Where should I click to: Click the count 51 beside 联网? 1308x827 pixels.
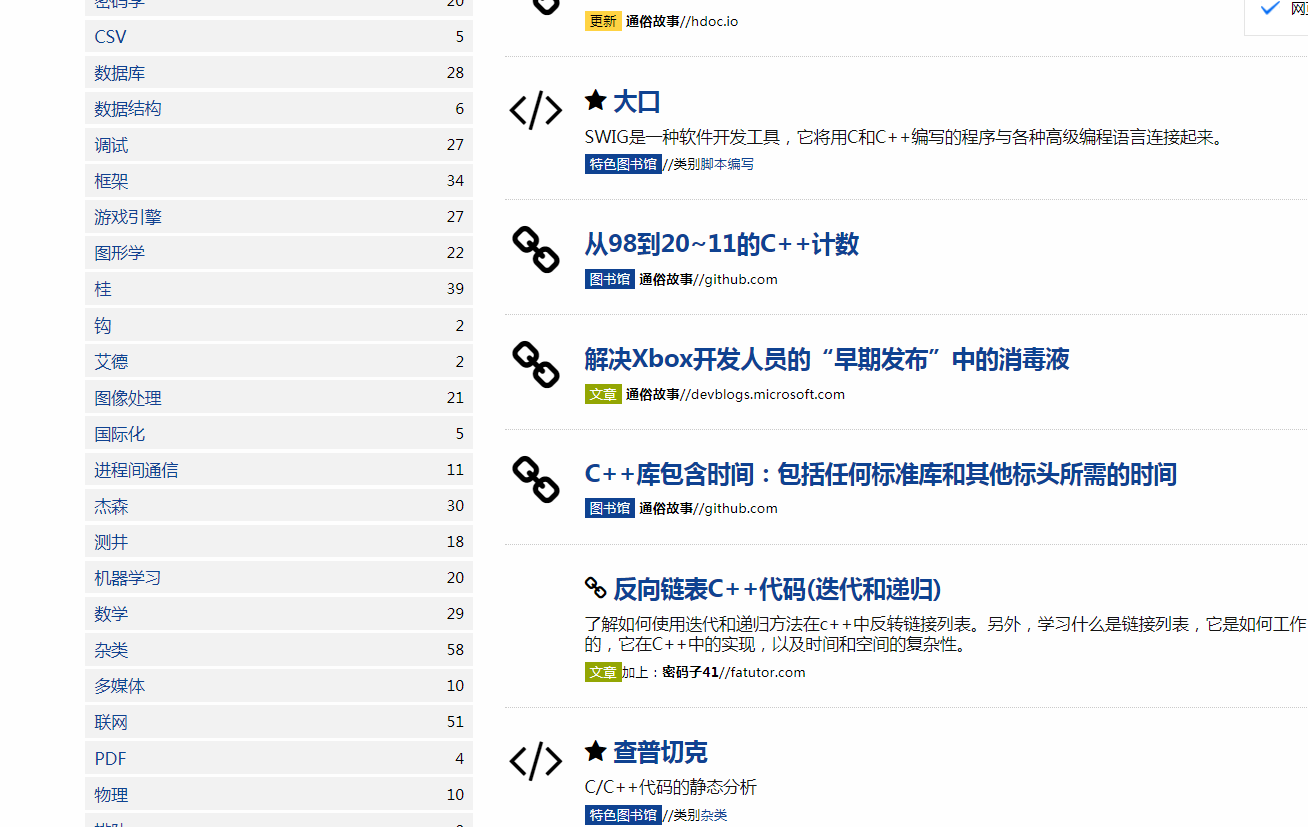click(455, 722)
